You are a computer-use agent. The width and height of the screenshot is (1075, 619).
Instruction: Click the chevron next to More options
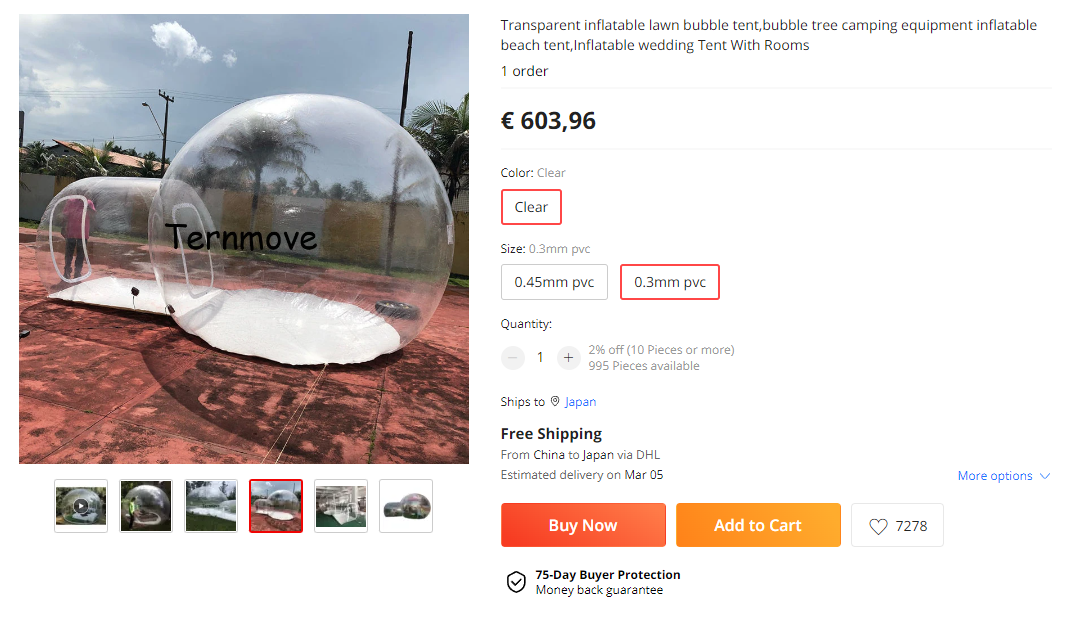(x=1045, y=476)
